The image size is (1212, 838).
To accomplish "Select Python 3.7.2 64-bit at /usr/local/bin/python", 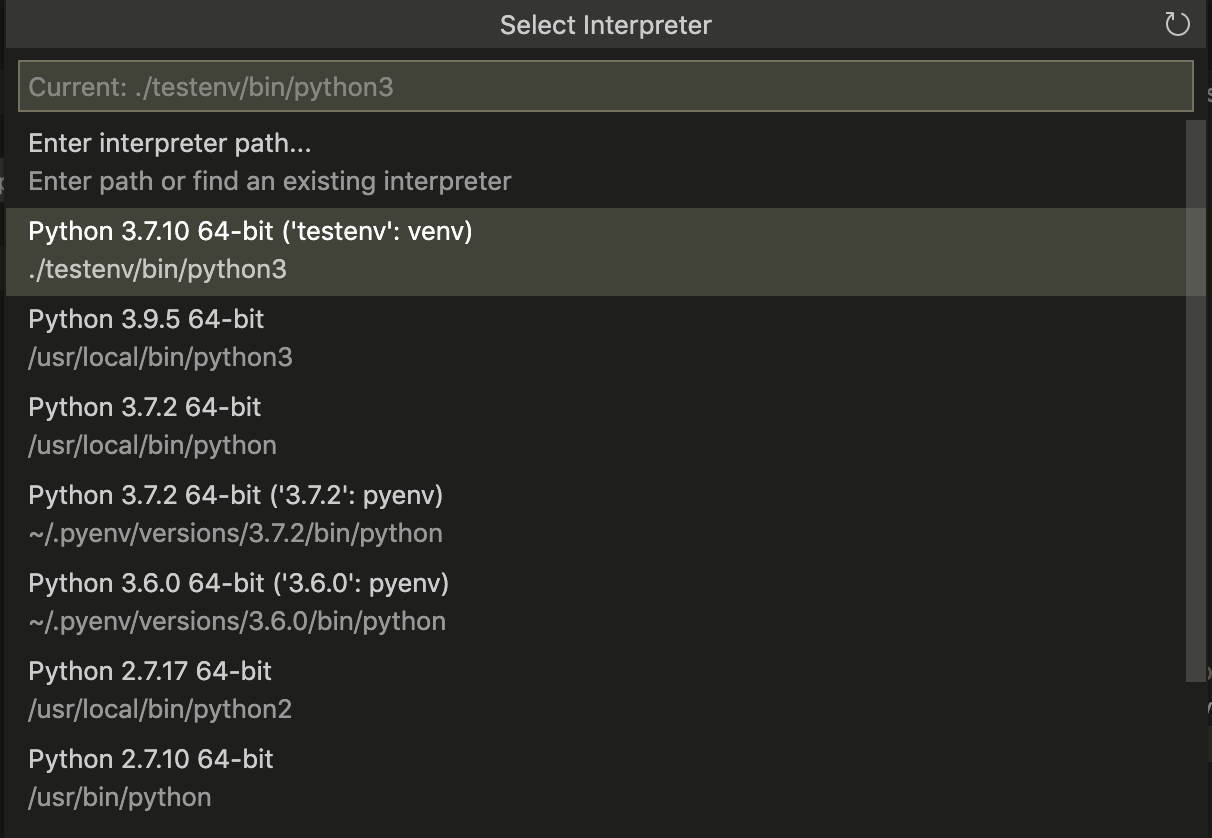I will (x=143, y=407).
